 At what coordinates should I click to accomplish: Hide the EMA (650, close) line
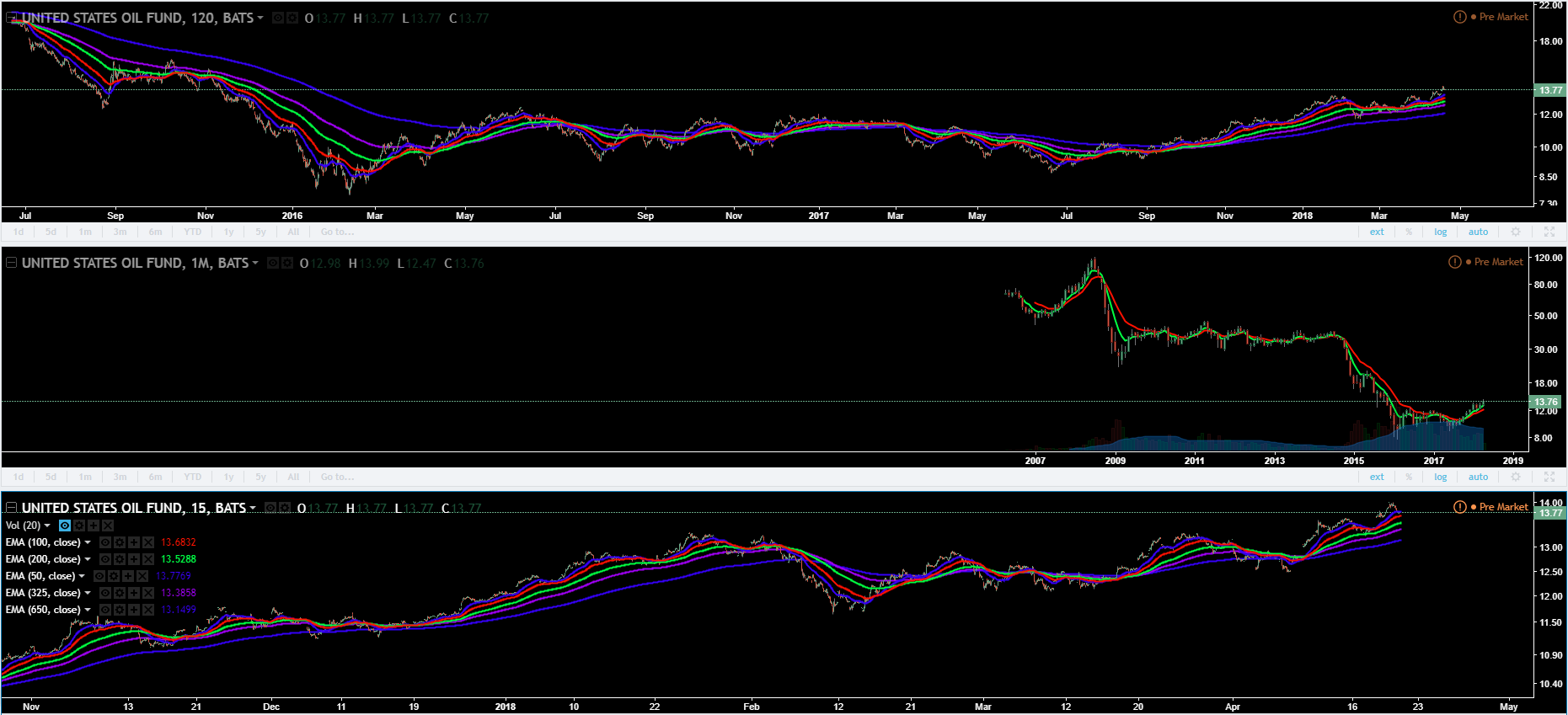(x=105, y=610)
